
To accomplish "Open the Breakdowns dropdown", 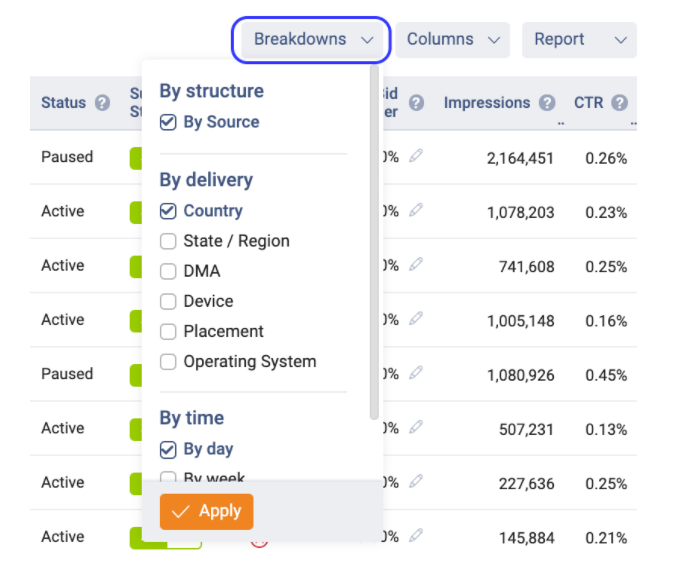I will (311, 39).
